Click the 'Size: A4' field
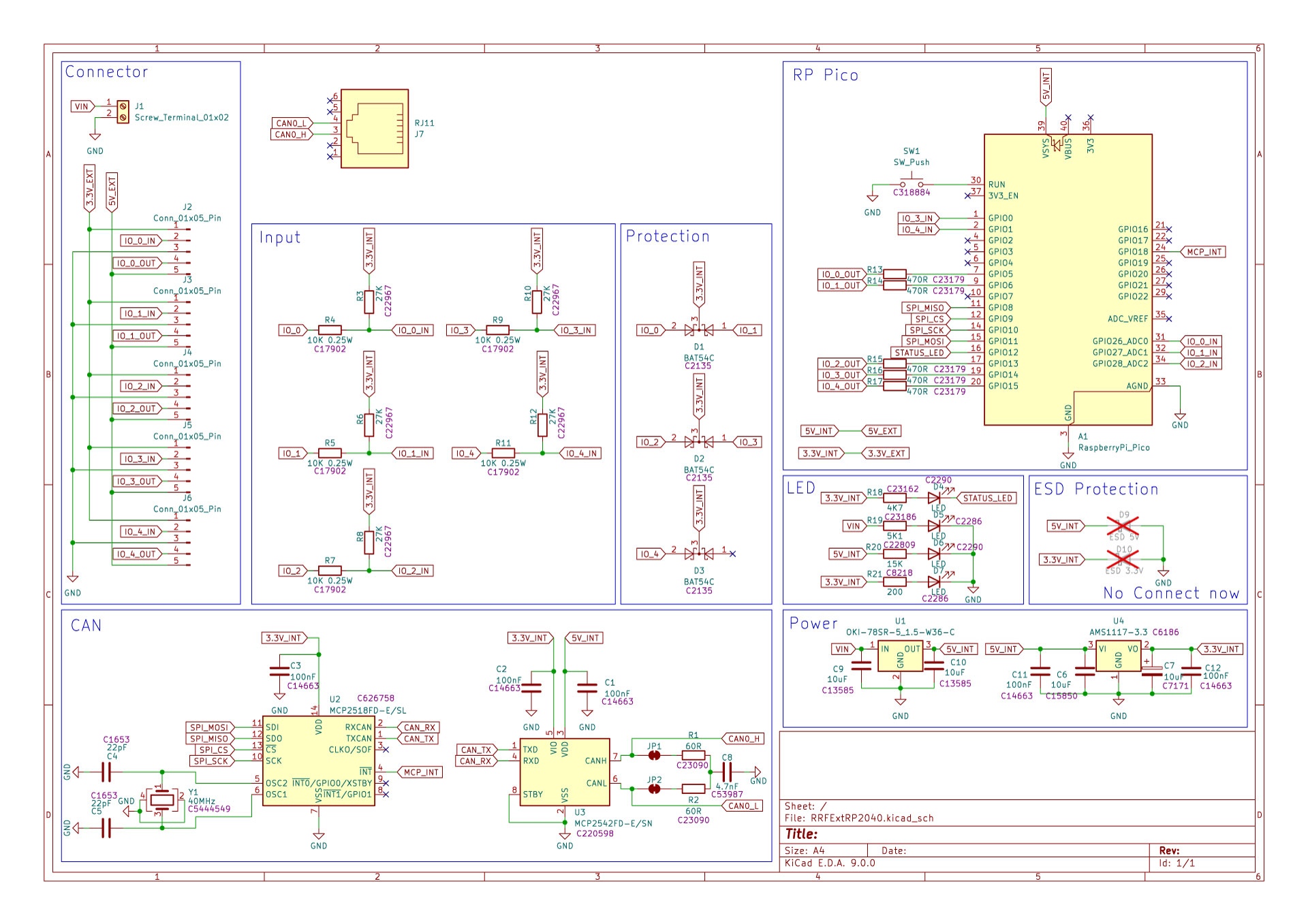Viewport: 1308px width, 924px height. pyautogui.click(x=805, y=850)
